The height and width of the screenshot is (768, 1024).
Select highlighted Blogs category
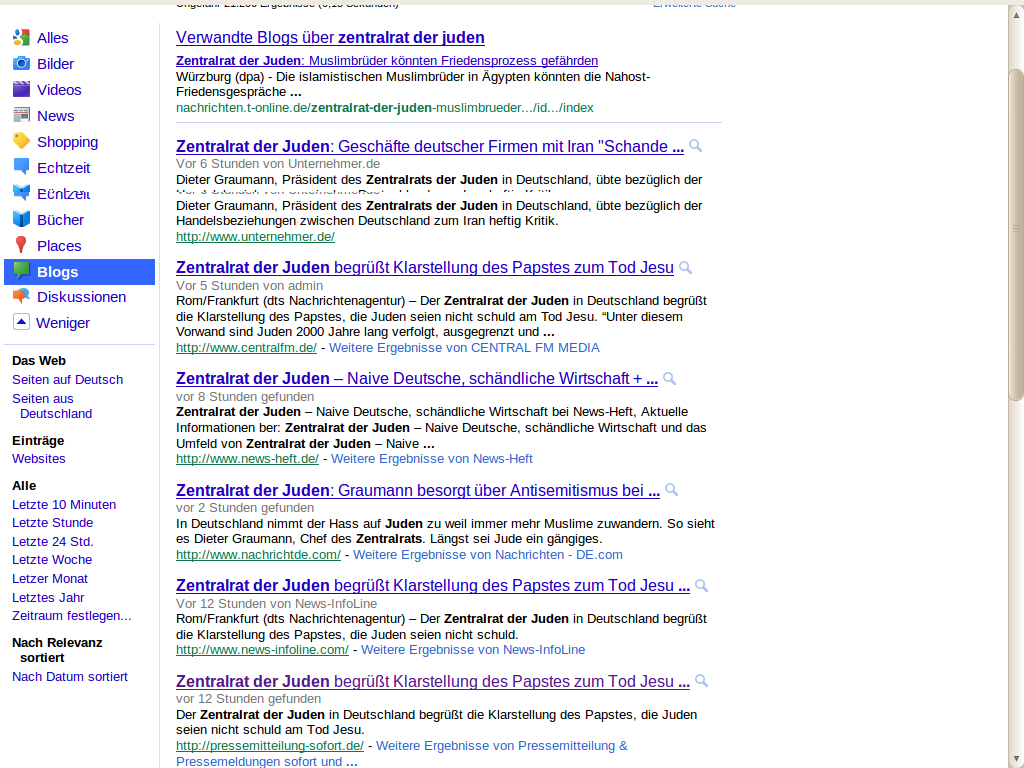click(80, 272)
